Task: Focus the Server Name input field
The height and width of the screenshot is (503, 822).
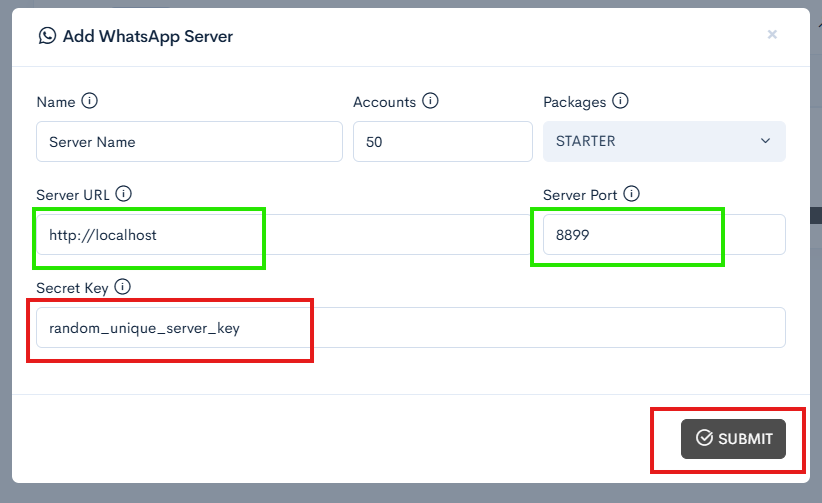Action: 189,142
